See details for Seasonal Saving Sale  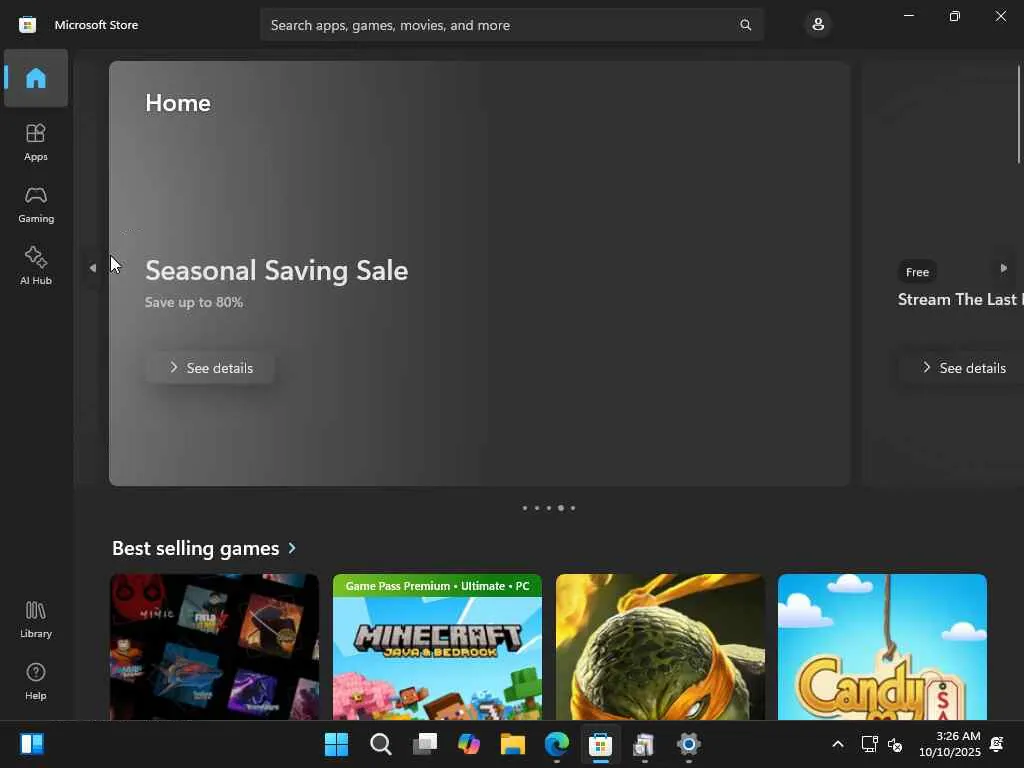210,368
